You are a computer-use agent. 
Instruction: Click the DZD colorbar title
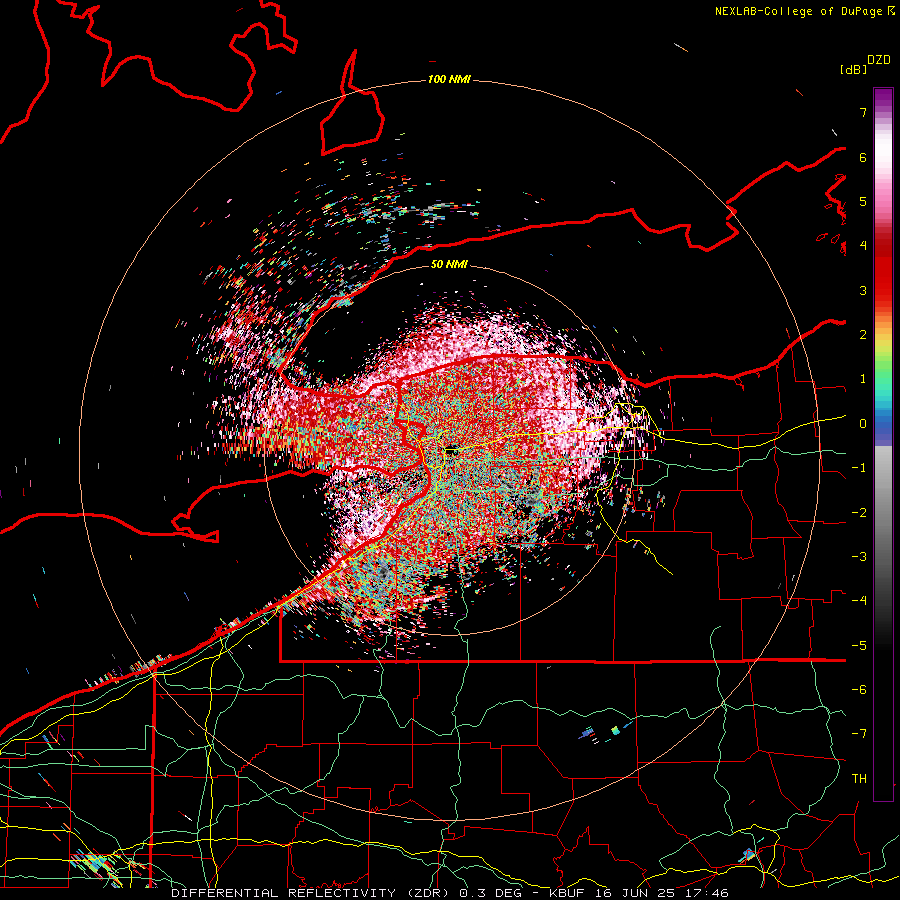coord(879,60)
